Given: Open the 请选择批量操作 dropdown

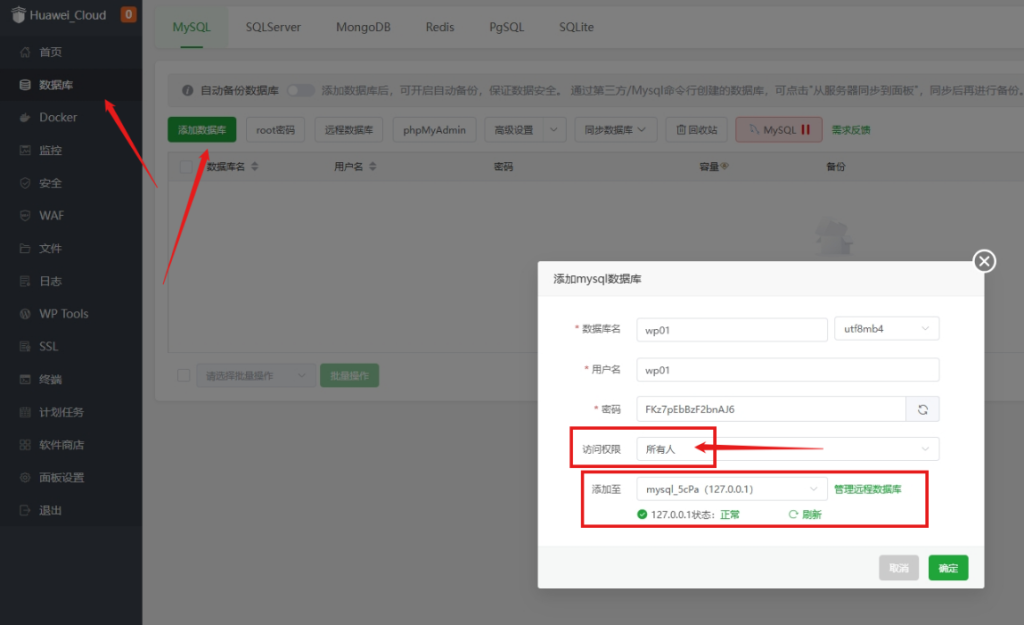Looking at the screenshot, I should [x=255, y=376].
